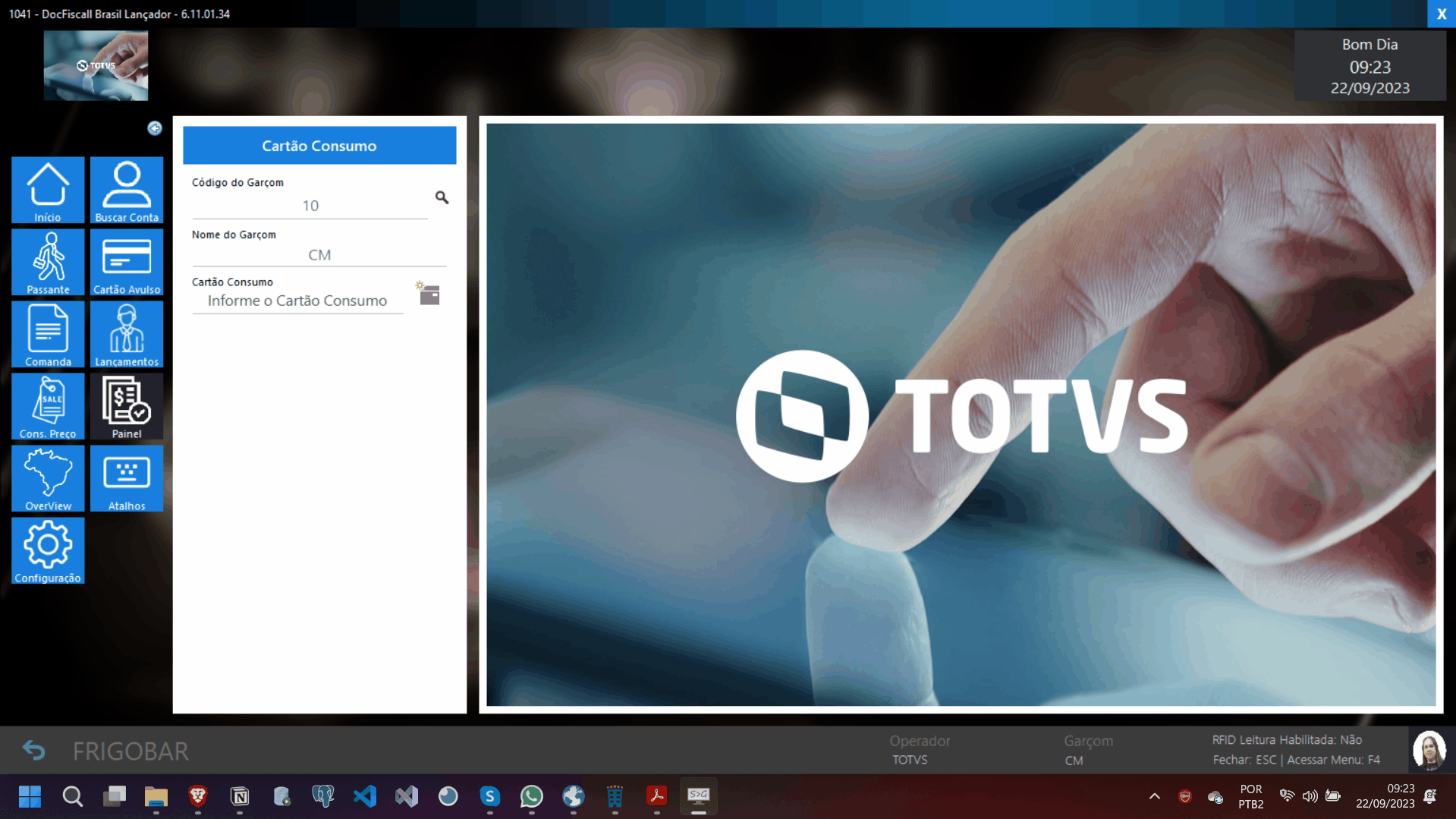The width and height of the screenshot is (1456, 819).
Task: Open the notification center icon
Action: pyautogui.click(x=1430, y=796)
